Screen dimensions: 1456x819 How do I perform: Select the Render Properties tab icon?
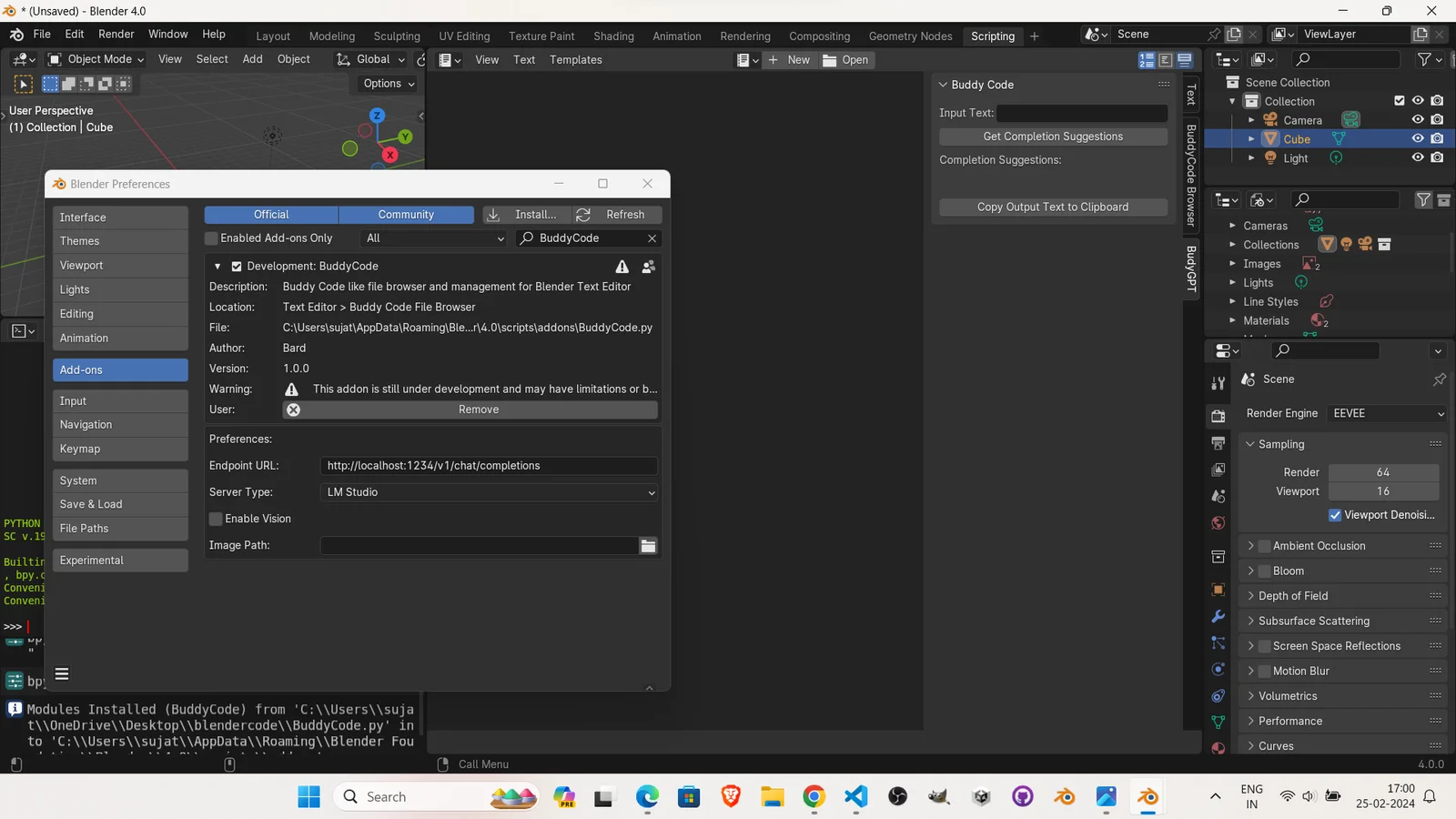click(1218, 416)
